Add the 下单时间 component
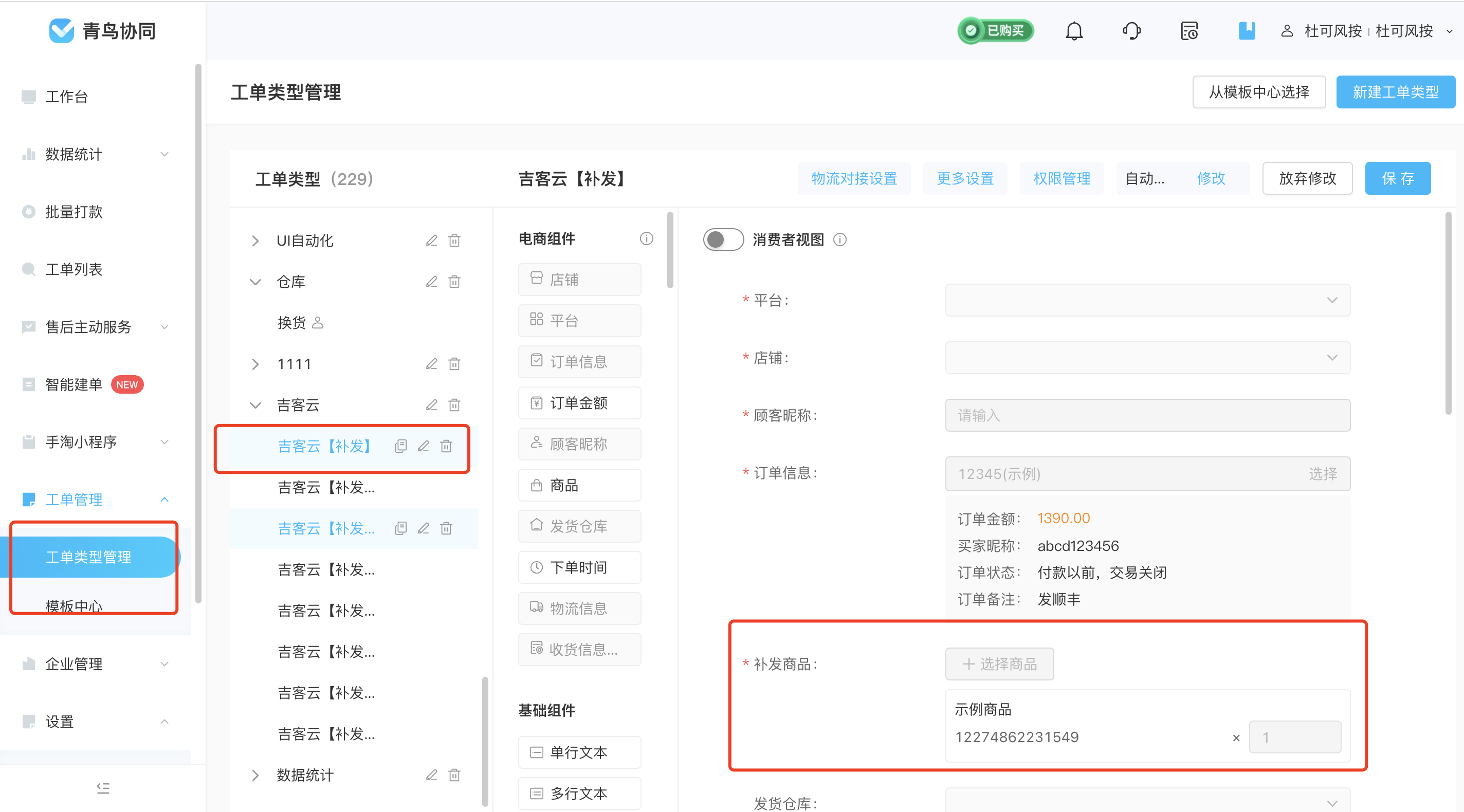 (579, 567)
